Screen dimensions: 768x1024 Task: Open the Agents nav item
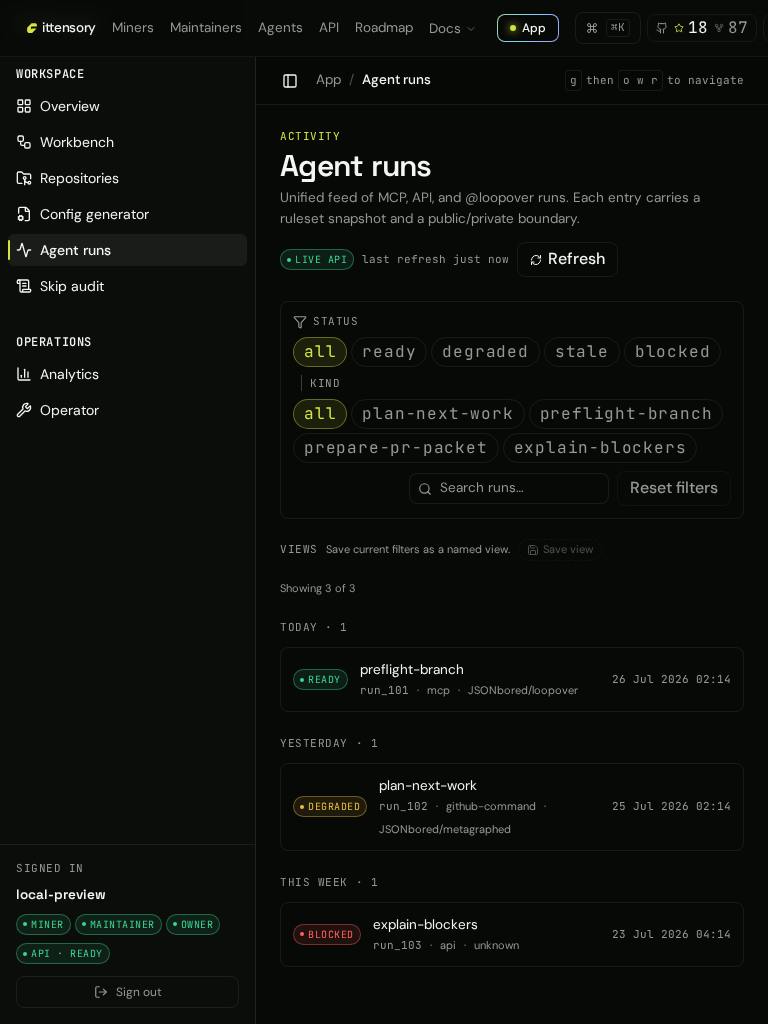(x=280, y=27)
